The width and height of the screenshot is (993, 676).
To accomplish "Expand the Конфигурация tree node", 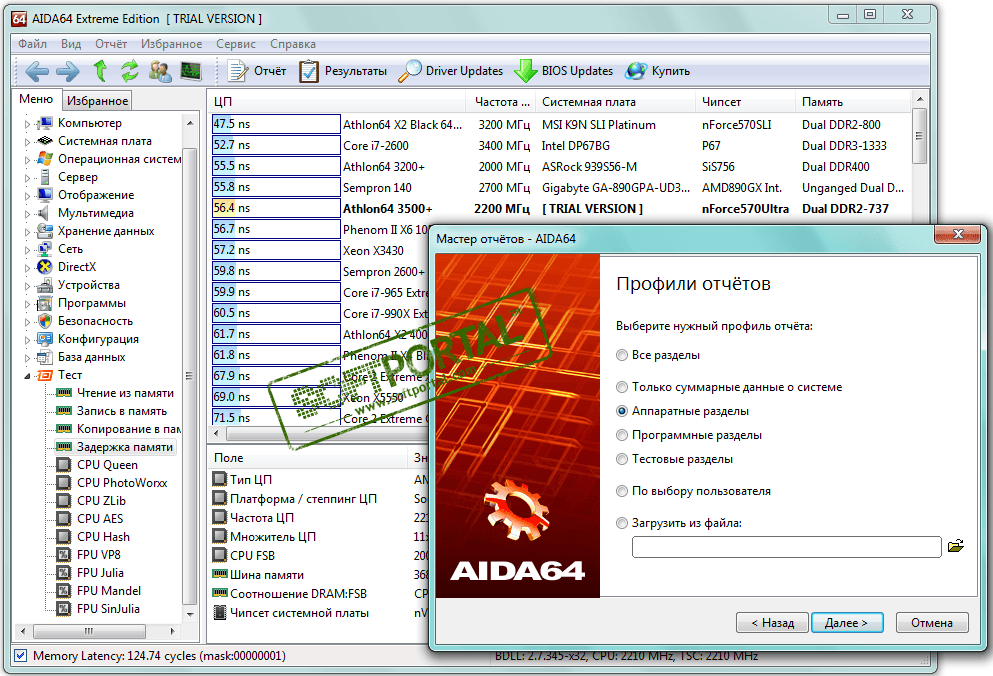I will pyautogui.click(x=27, y=340).
